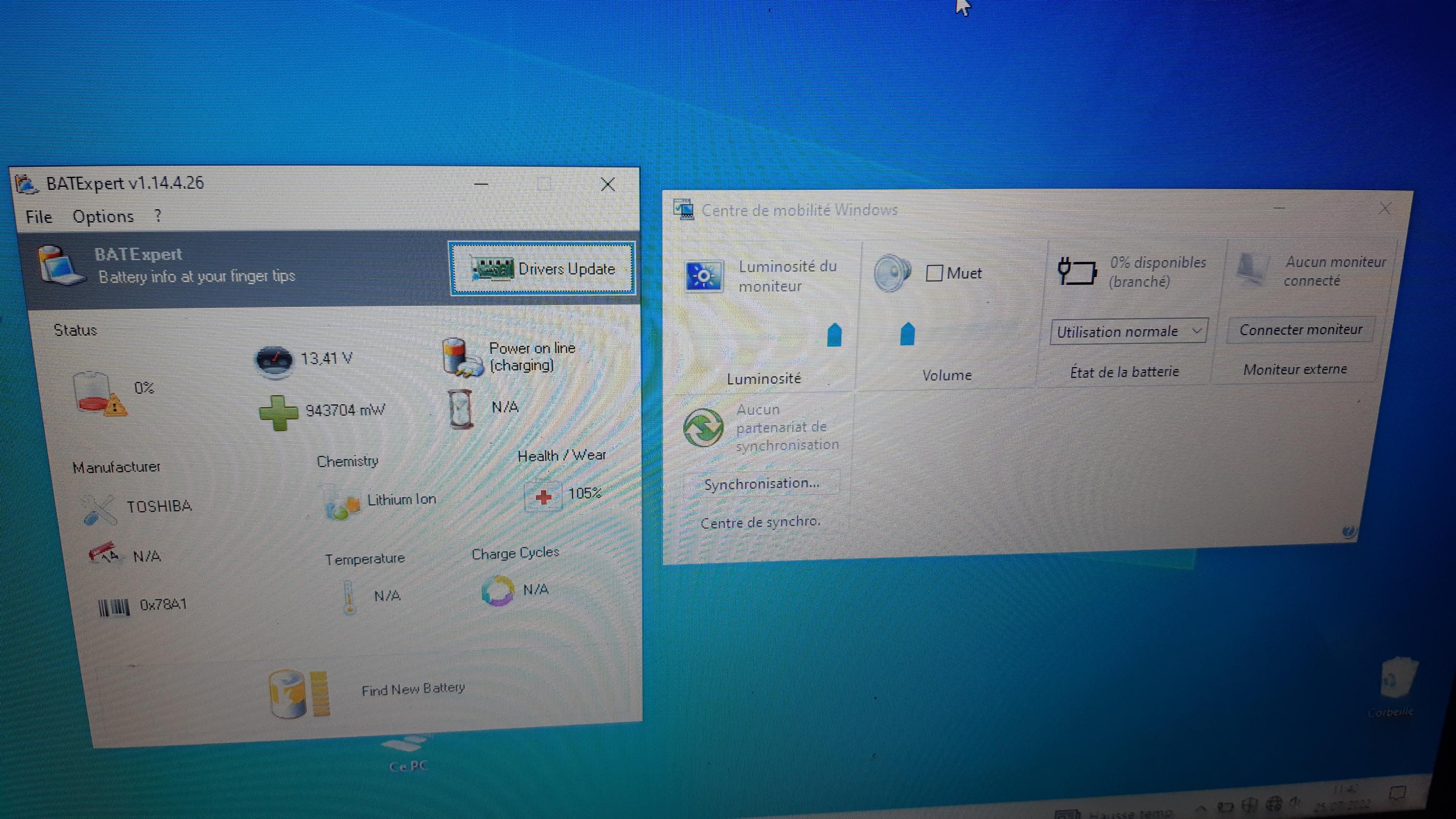Image resolution: width=1456 pixels, height=819 pixels.
Task: Click the hourglass remaining time icon
Action: click(461, 408)
